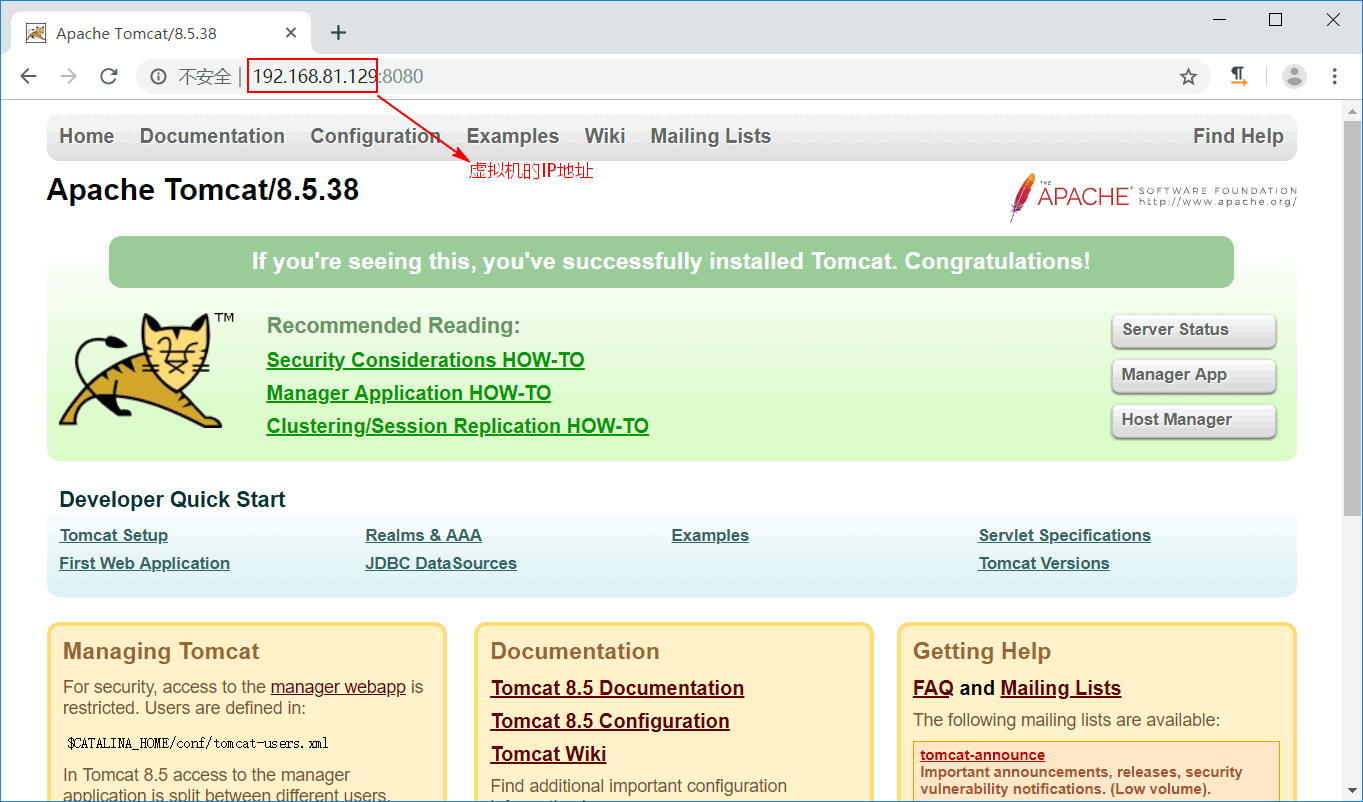Click the scrollbar down arrow
This screenshot has height=802, width=1363.
[1352, 791]
